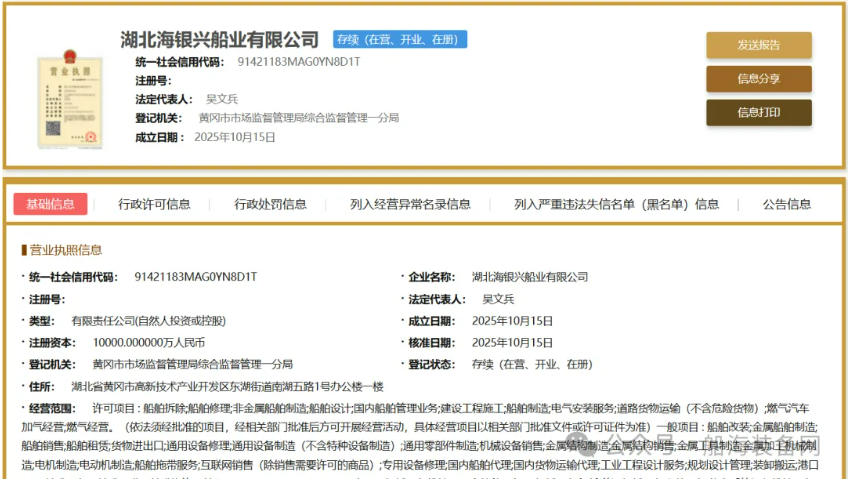The image size is (849, 480).
Task: Open the 列入经营异常名录信息 tab
Action: (410, 204)
